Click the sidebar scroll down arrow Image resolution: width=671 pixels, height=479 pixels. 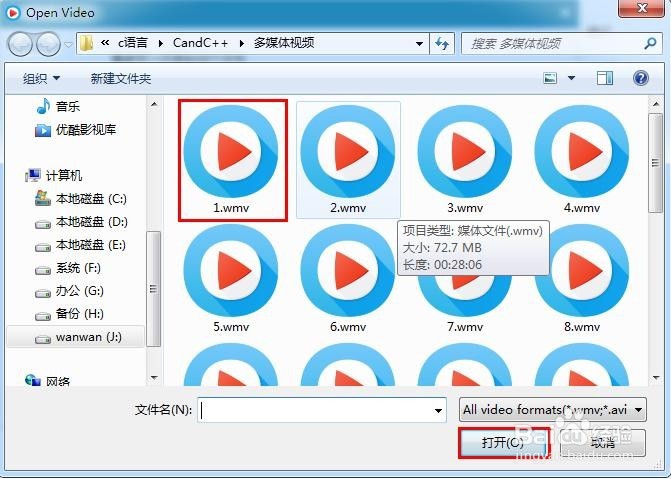[154, 378]
